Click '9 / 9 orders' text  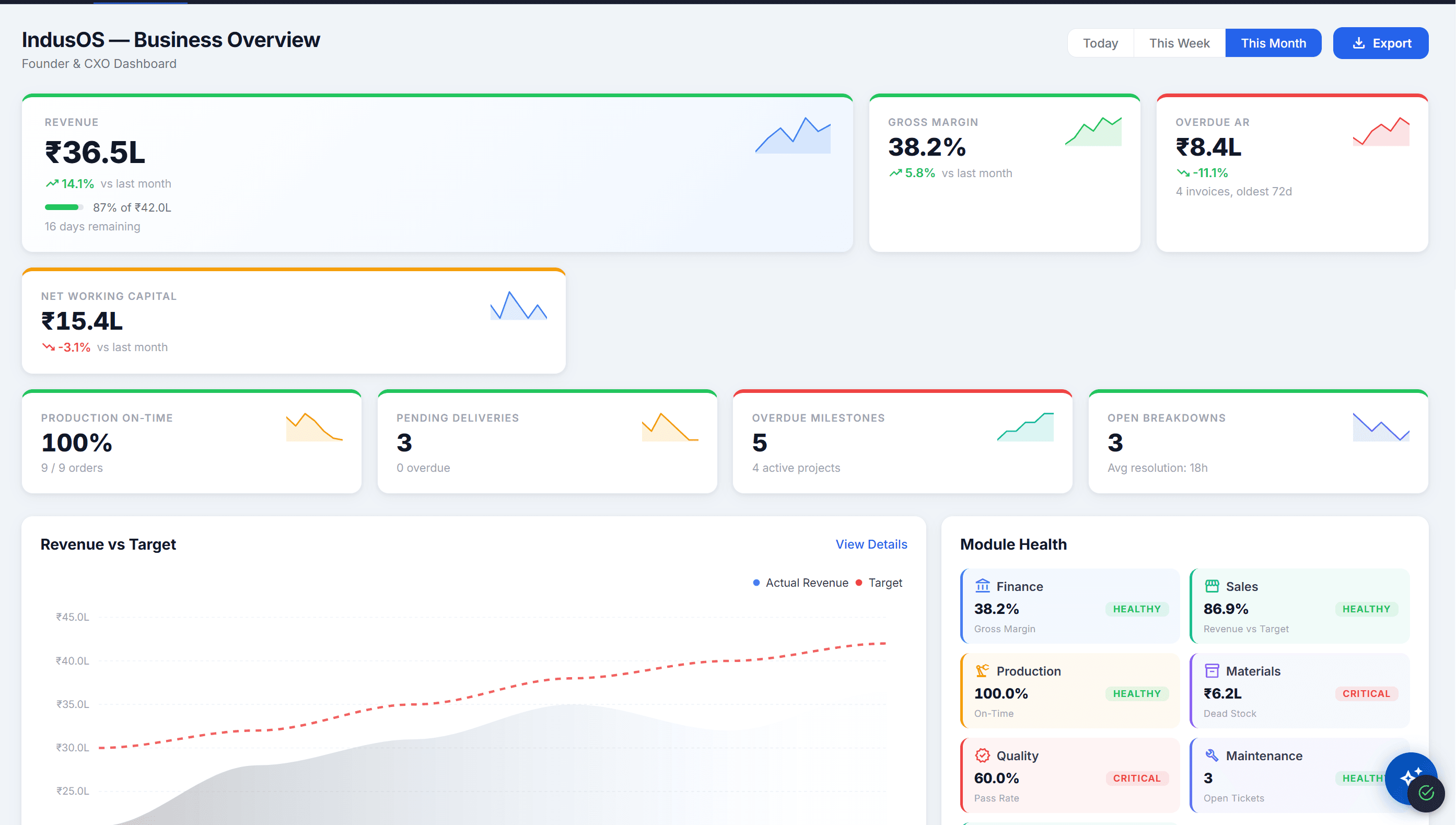pyautogui.click(x=72, y=468)
